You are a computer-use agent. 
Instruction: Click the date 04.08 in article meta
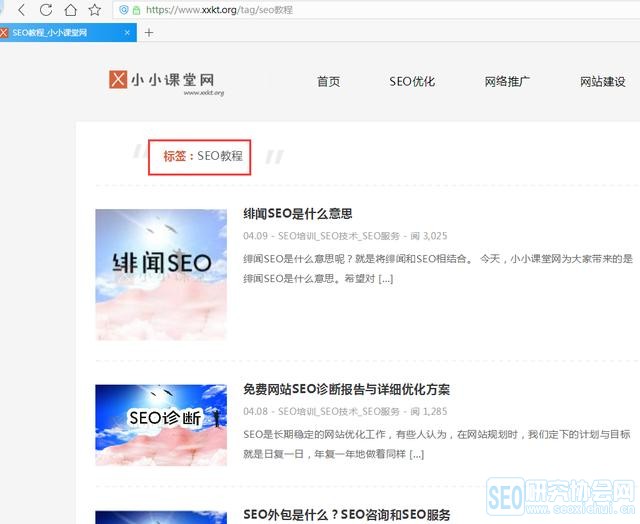(255, 411)
